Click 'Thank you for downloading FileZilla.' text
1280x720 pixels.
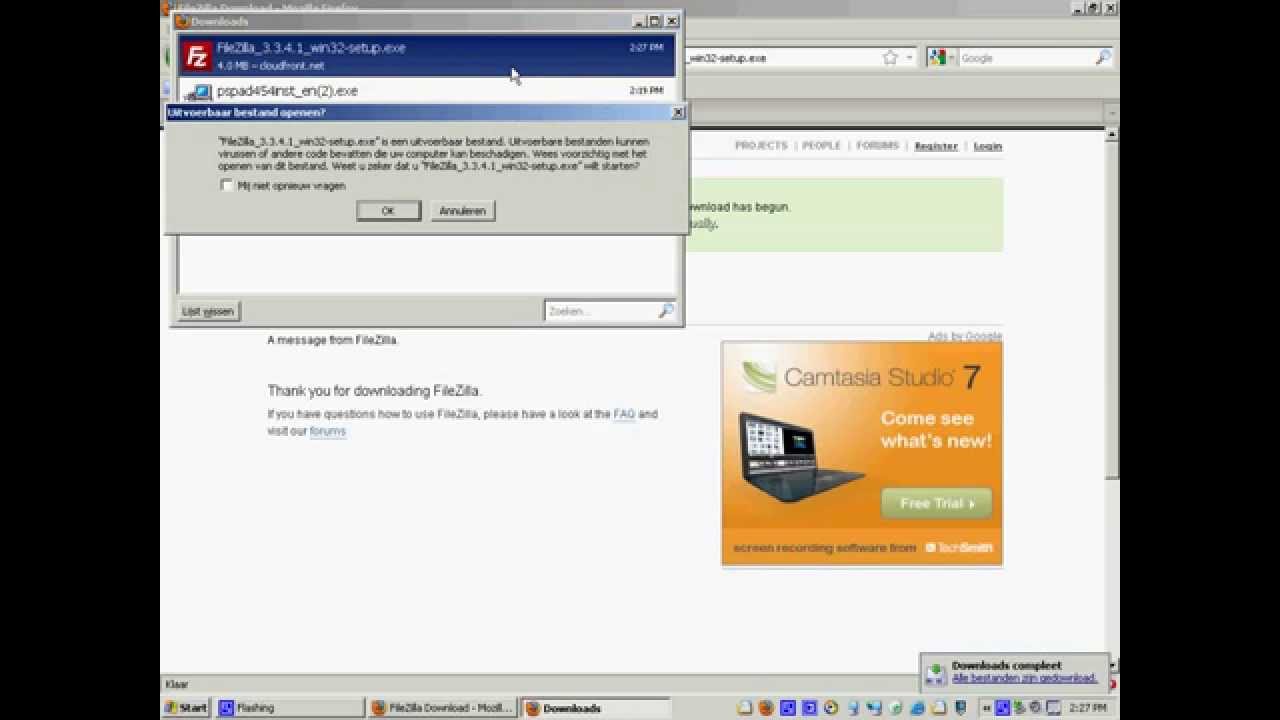coord(374,391)
